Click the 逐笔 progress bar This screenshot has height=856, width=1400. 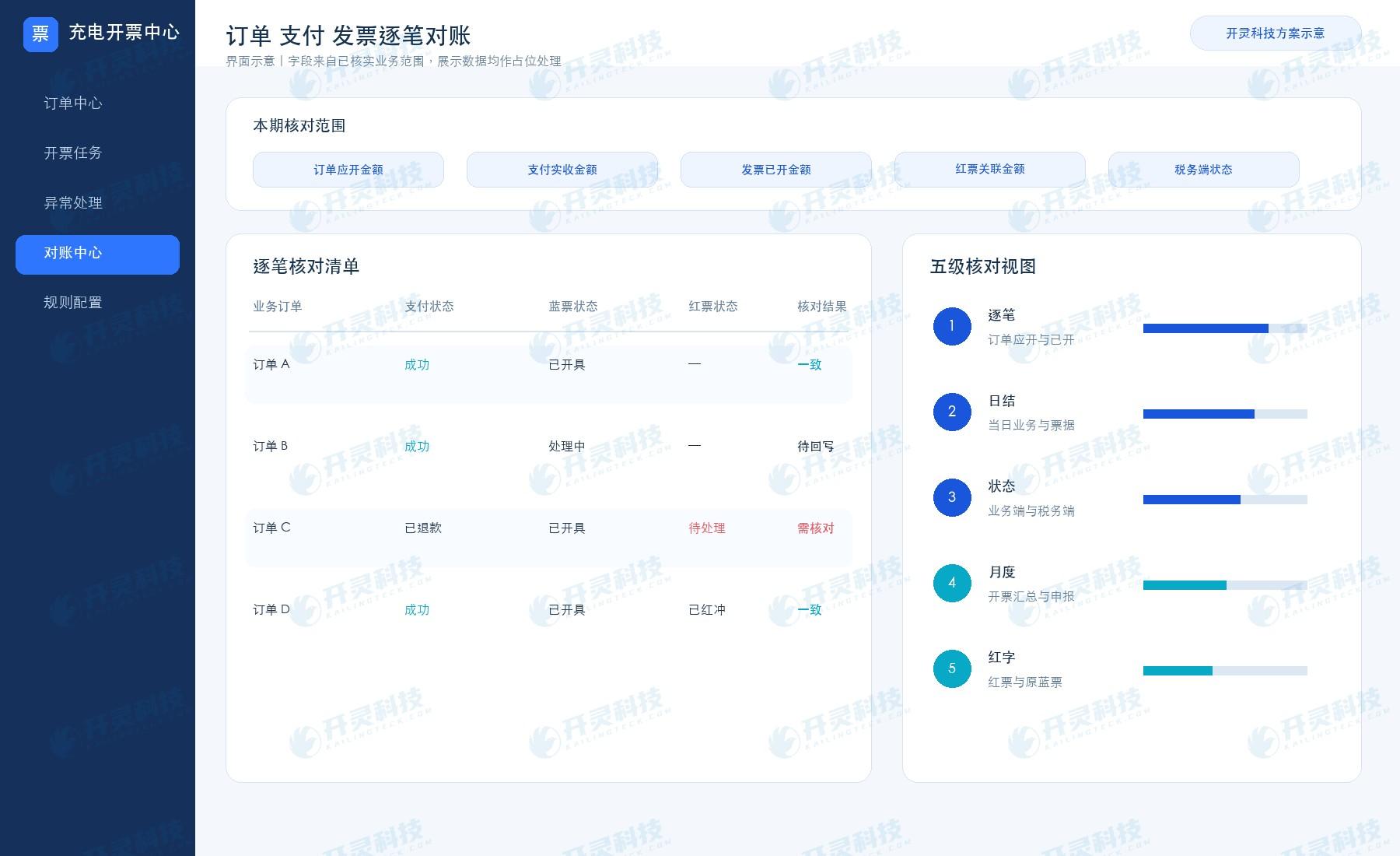click(x=1225, y=328)
